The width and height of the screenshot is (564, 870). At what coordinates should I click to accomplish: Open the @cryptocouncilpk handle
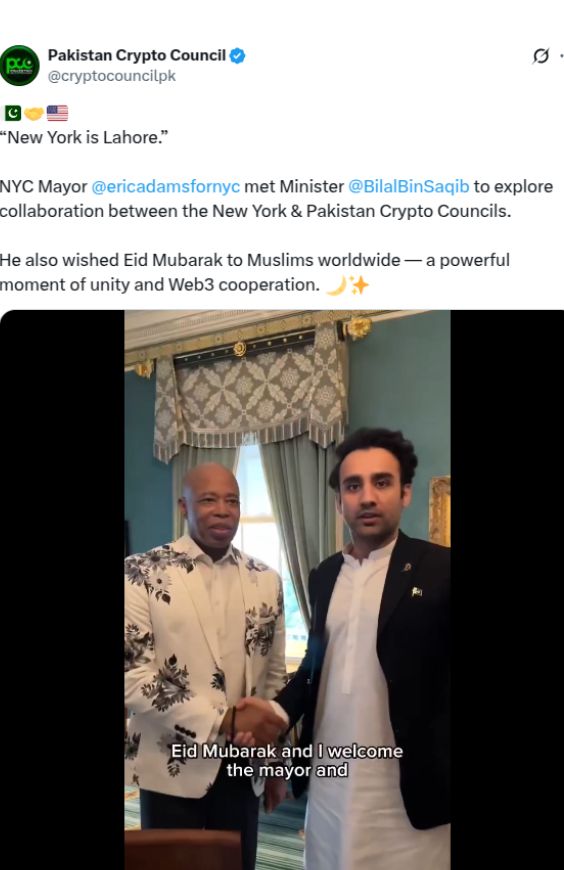112,76
